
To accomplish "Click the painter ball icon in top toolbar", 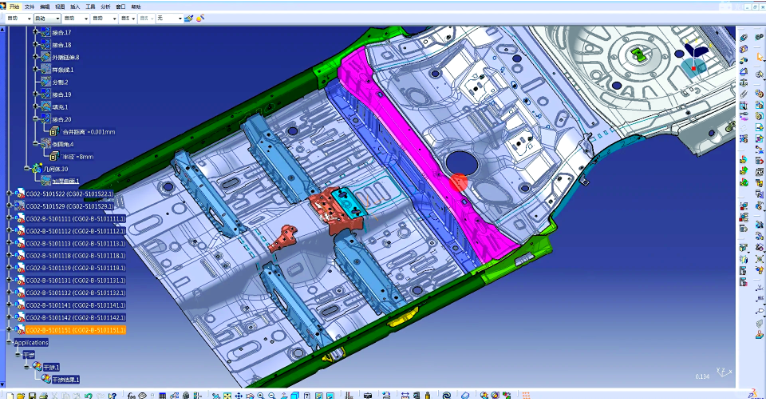I will pos(200,18).
